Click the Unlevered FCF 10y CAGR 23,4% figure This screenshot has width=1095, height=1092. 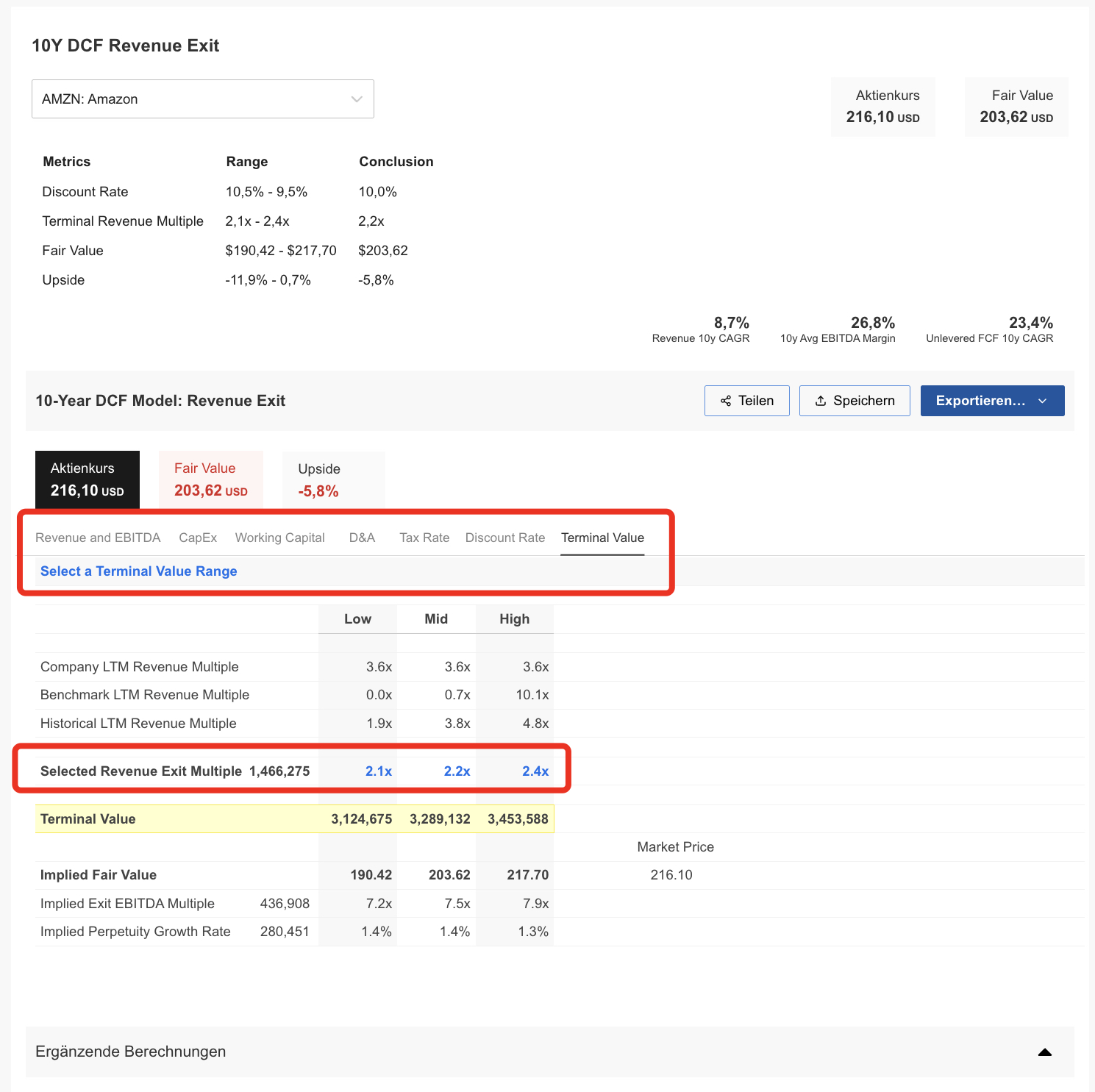[1031, 323]
